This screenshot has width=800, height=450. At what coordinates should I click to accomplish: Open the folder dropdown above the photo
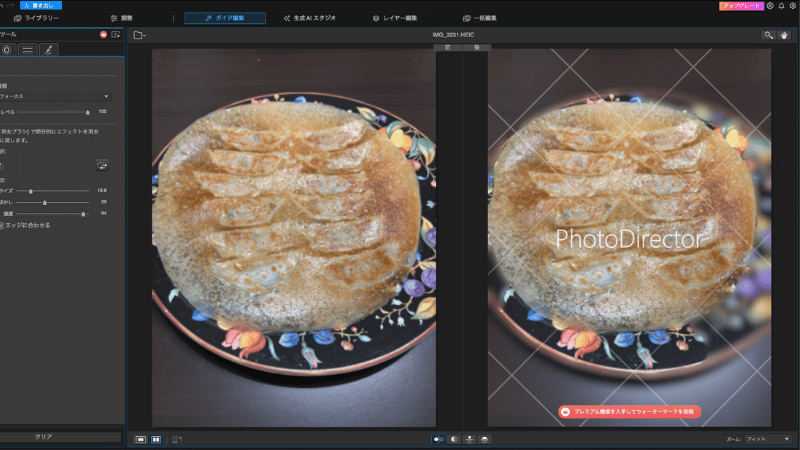[139, 35]
